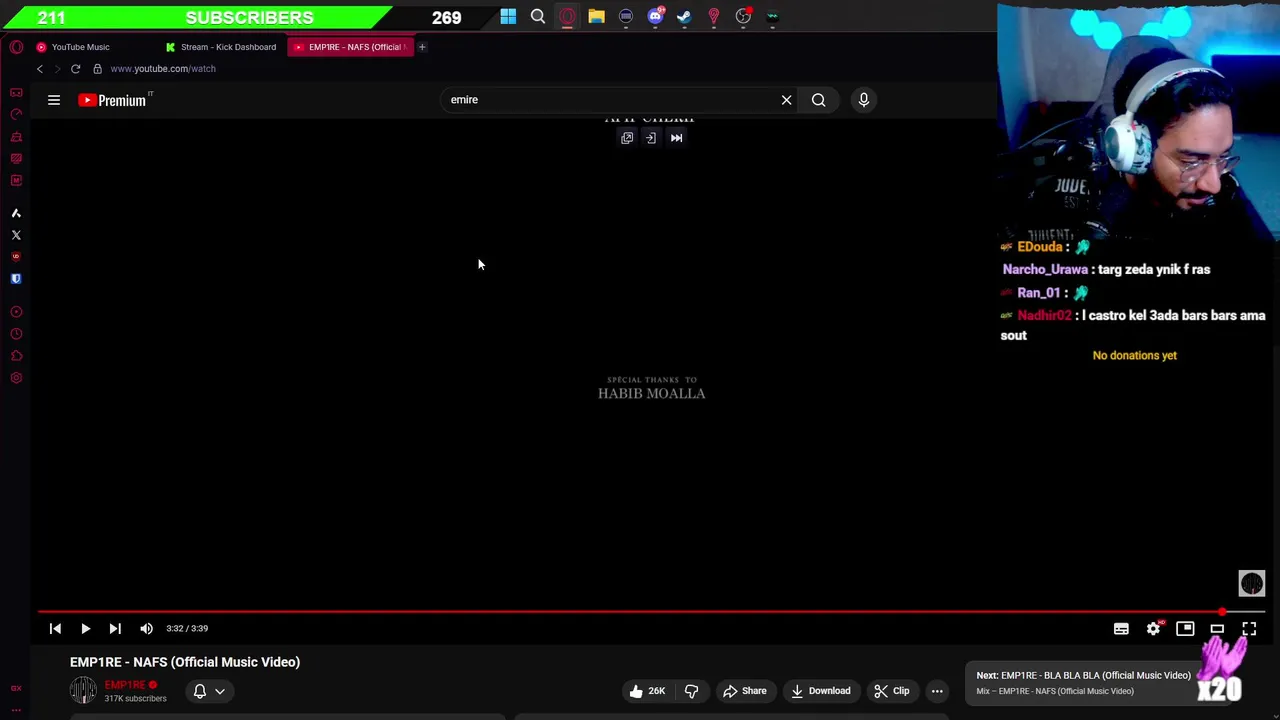The height and width of the screenshot is (720, 1280).
Task: Share the video
Action: coord(744,691)
